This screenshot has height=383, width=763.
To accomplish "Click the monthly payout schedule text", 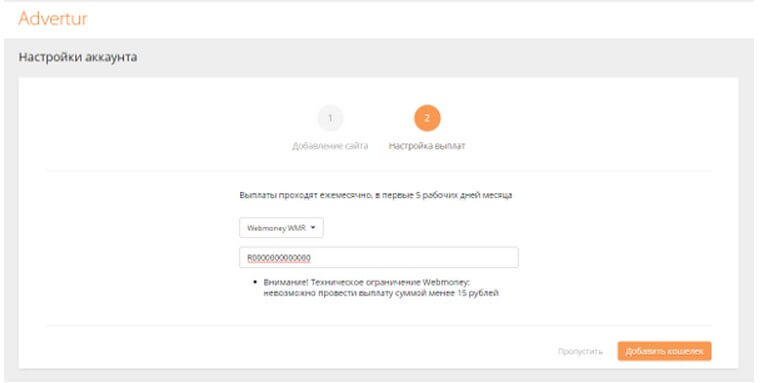I will (376, 195).
